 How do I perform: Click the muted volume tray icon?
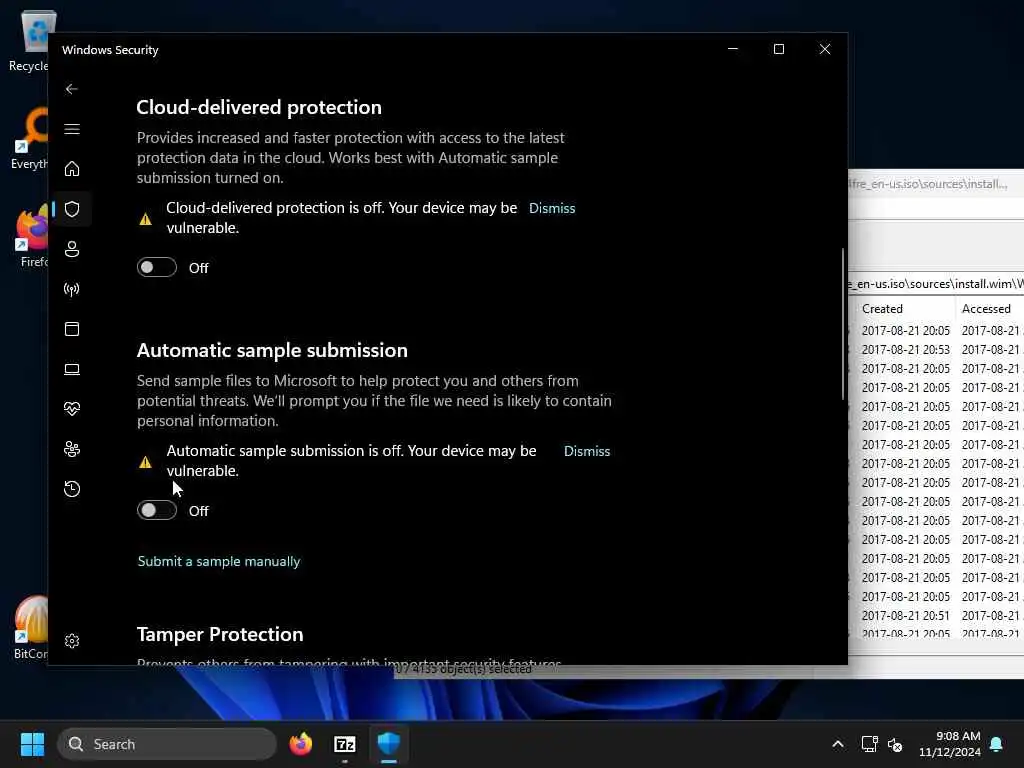895,744
